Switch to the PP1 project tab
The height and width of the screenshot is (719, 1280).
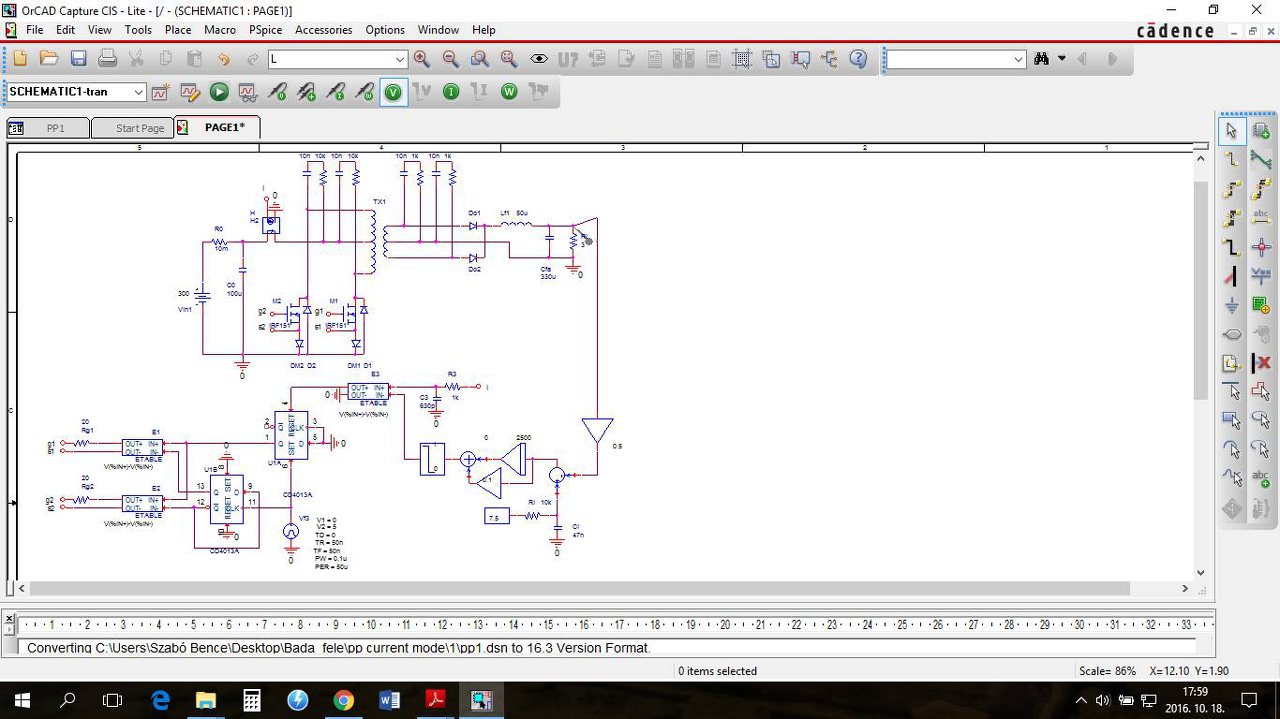(55, 128)
